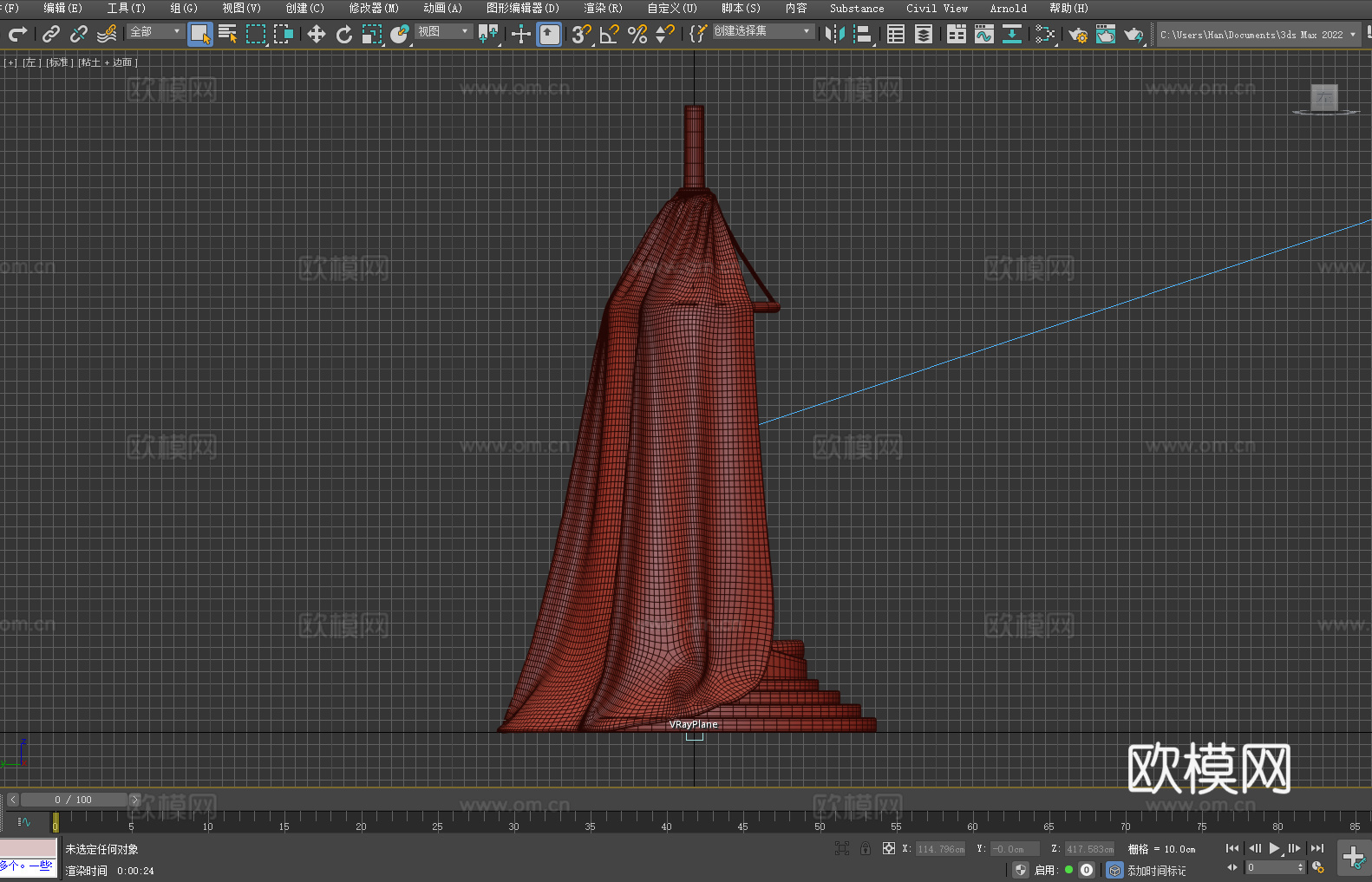1372x882 pixels.
Task: Click the Bind to Space Warp icon
Action: click(x=107, y=34)
